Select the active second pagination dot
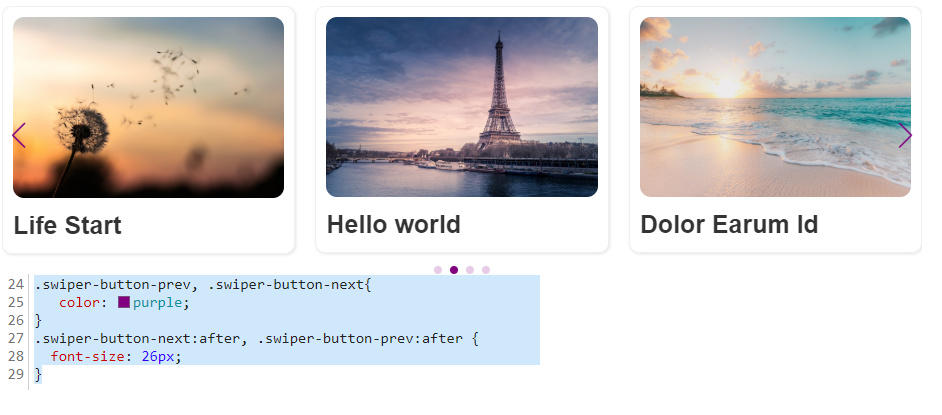Screen dimensions: 942x415 tap(454, 270)
